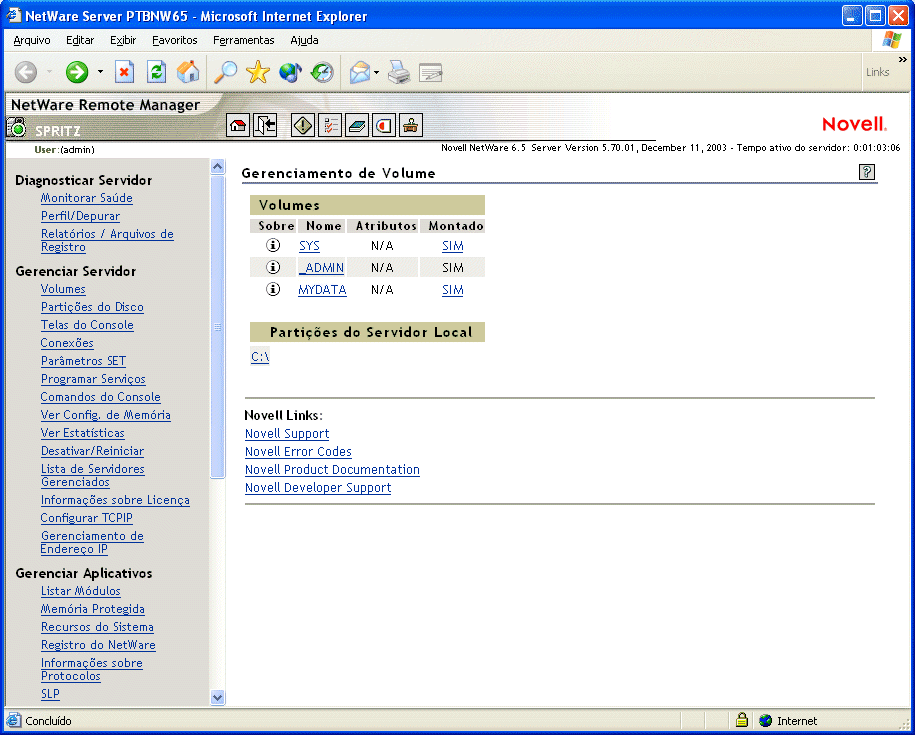Open the Volumes sidebar link

click(x=63, y=289)
